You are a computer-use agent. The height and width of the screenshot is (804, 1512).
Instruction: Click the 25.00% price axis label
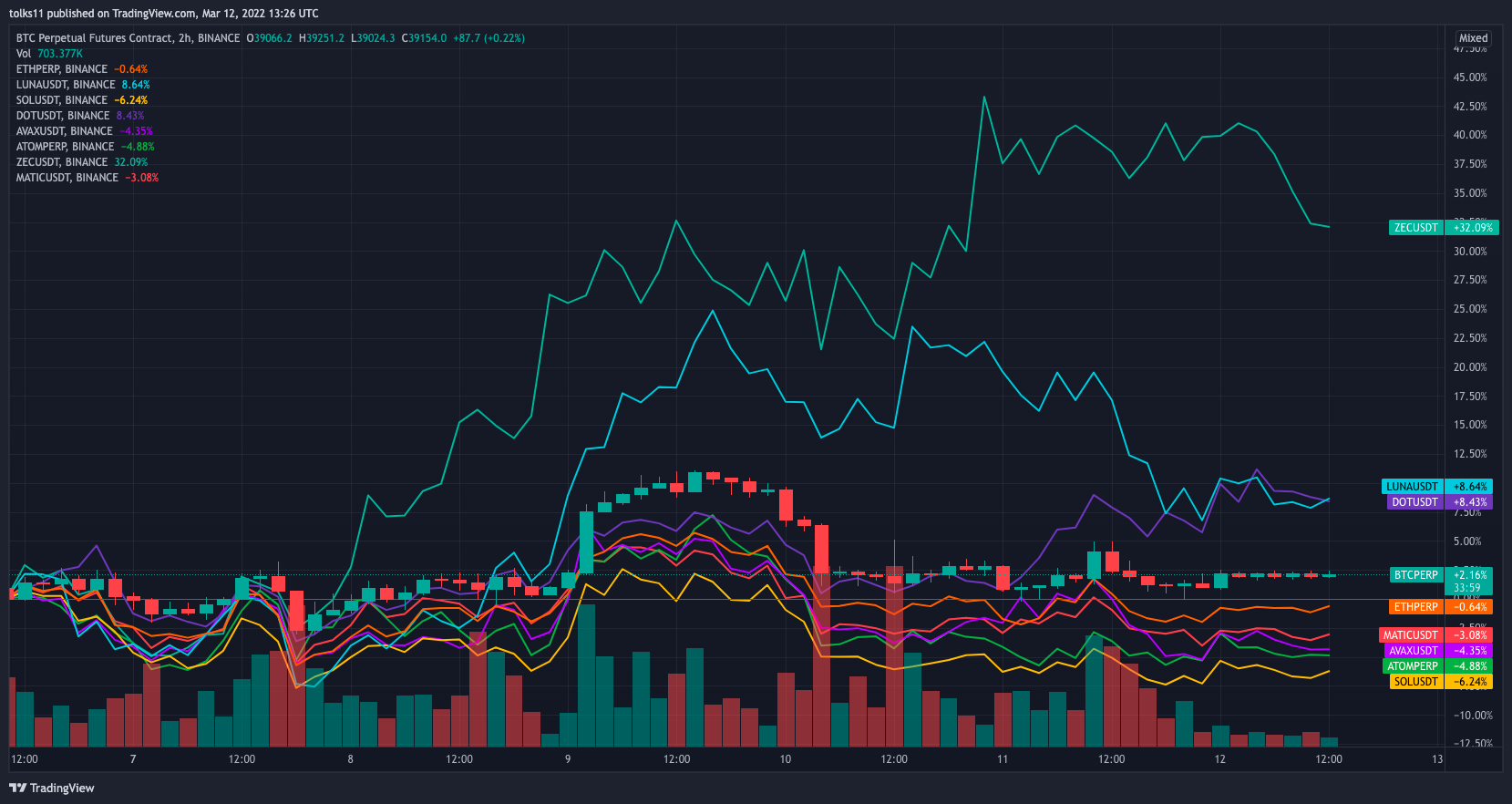[1470, 309]
